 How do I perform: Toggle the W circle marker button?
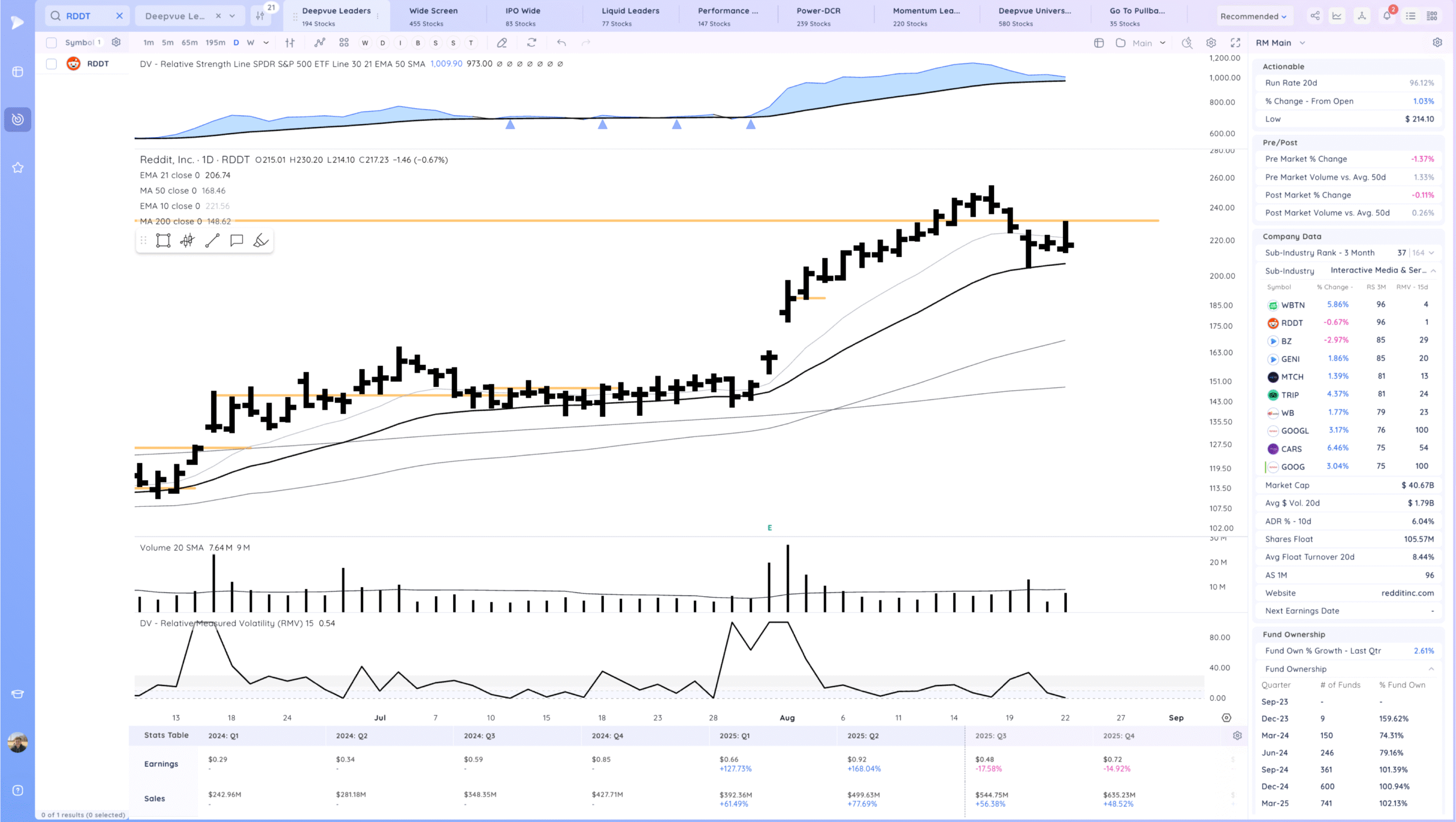pyautogui.click(x=365, y=43)
